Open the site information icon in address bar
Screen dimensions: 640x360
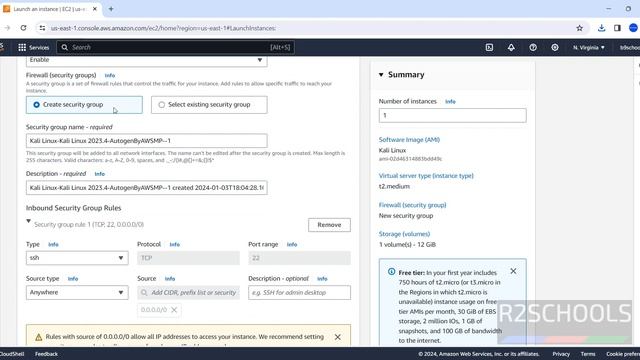(42, 28)
